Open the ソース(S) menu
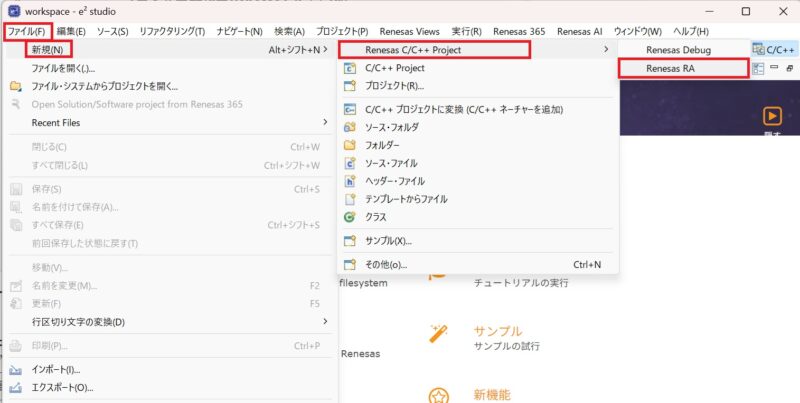Screen dimensions: 800x403 [112, 32]
